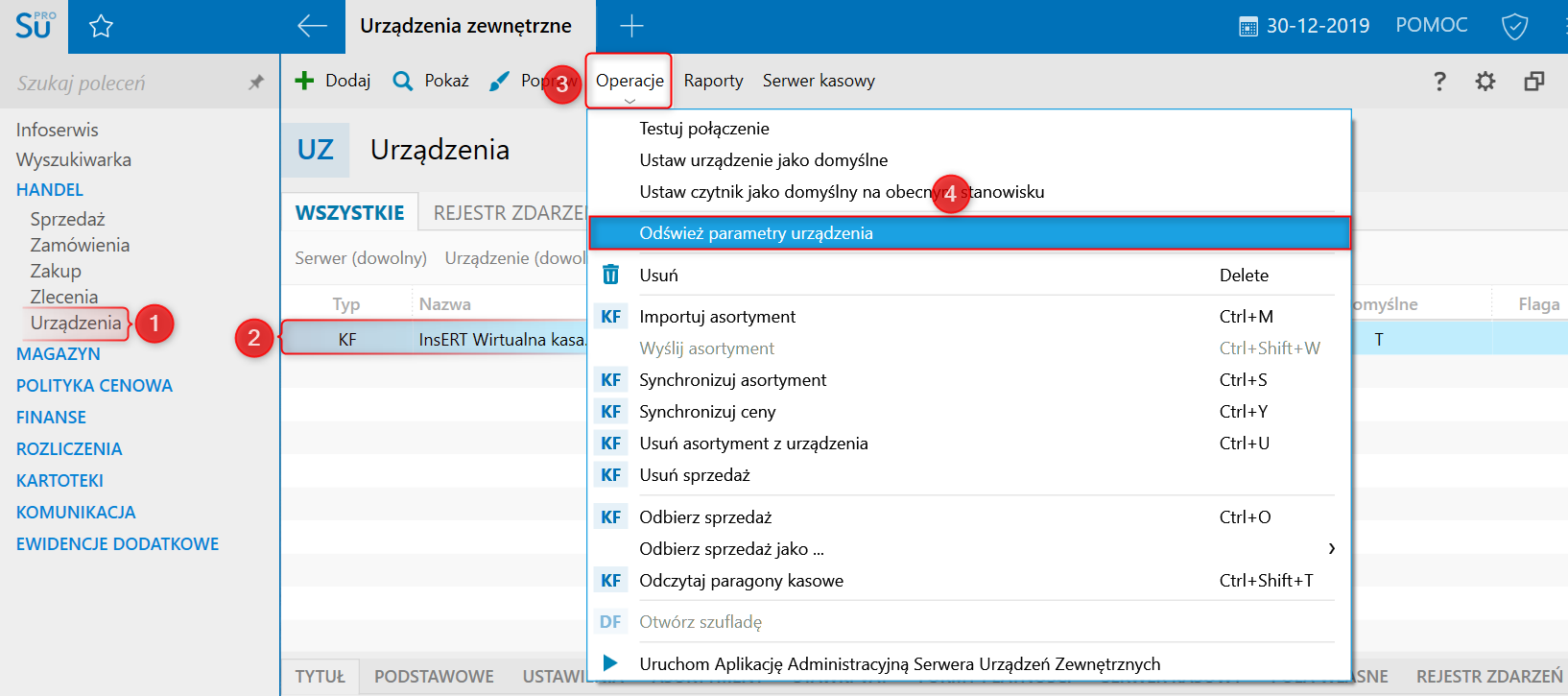The height and width of the screenshot is (696, 1568).
Task: Open Infoserwis in sidebar
Action: [58, 130]
